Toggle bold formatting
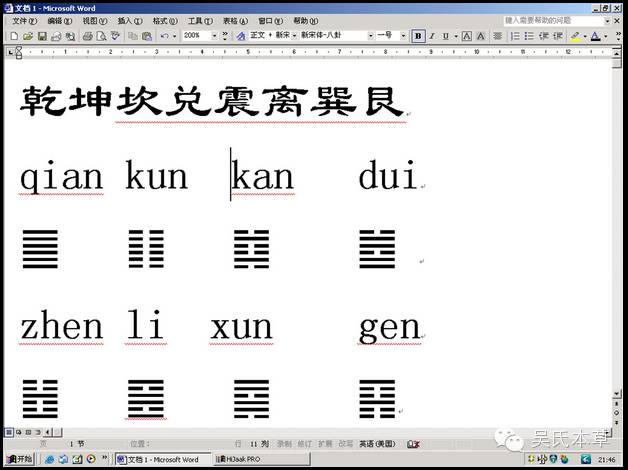This screenshot has height=470, width=628. coord(418,36)
